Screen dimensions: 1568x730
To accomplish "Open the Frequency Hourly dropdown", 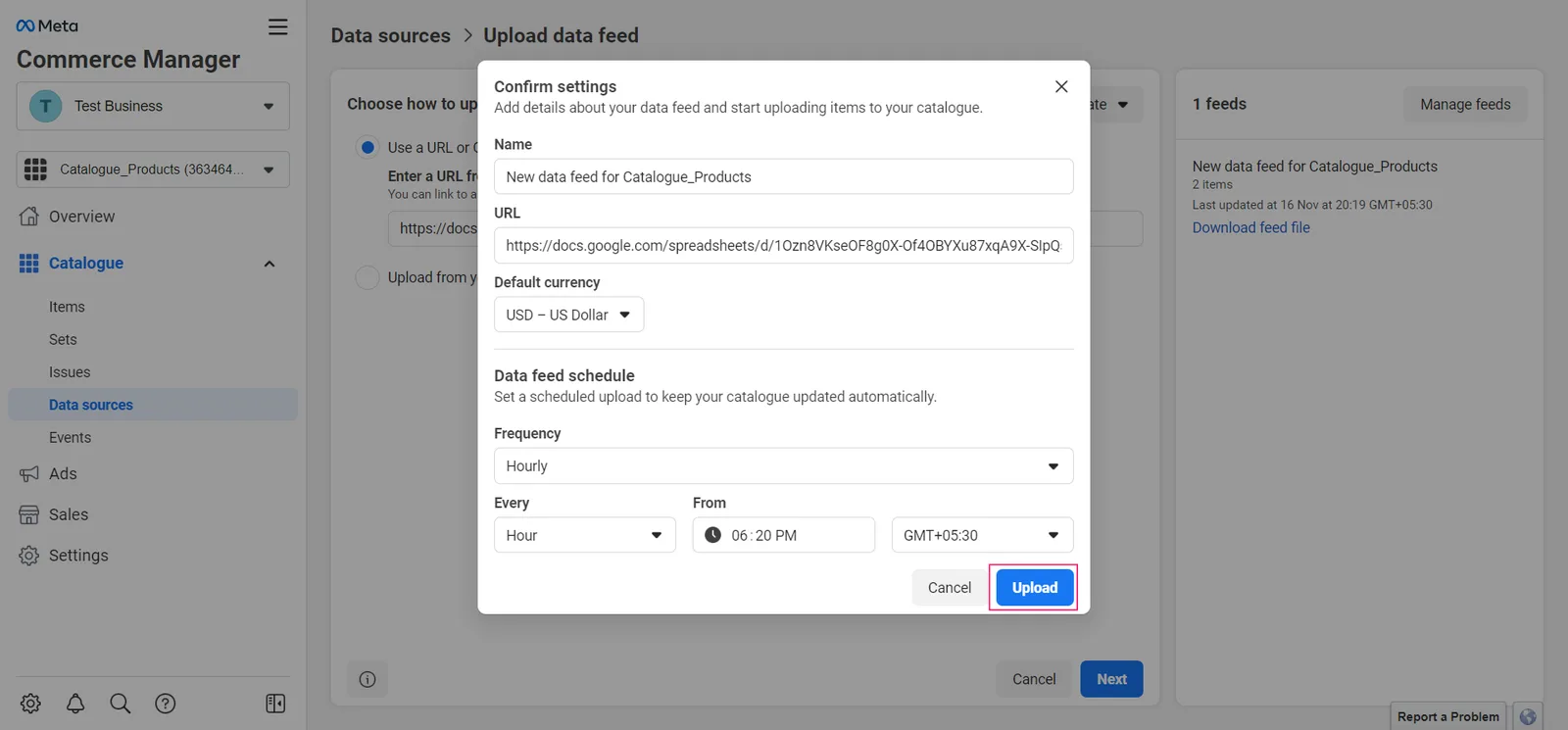I will click(x=783, y=465).
